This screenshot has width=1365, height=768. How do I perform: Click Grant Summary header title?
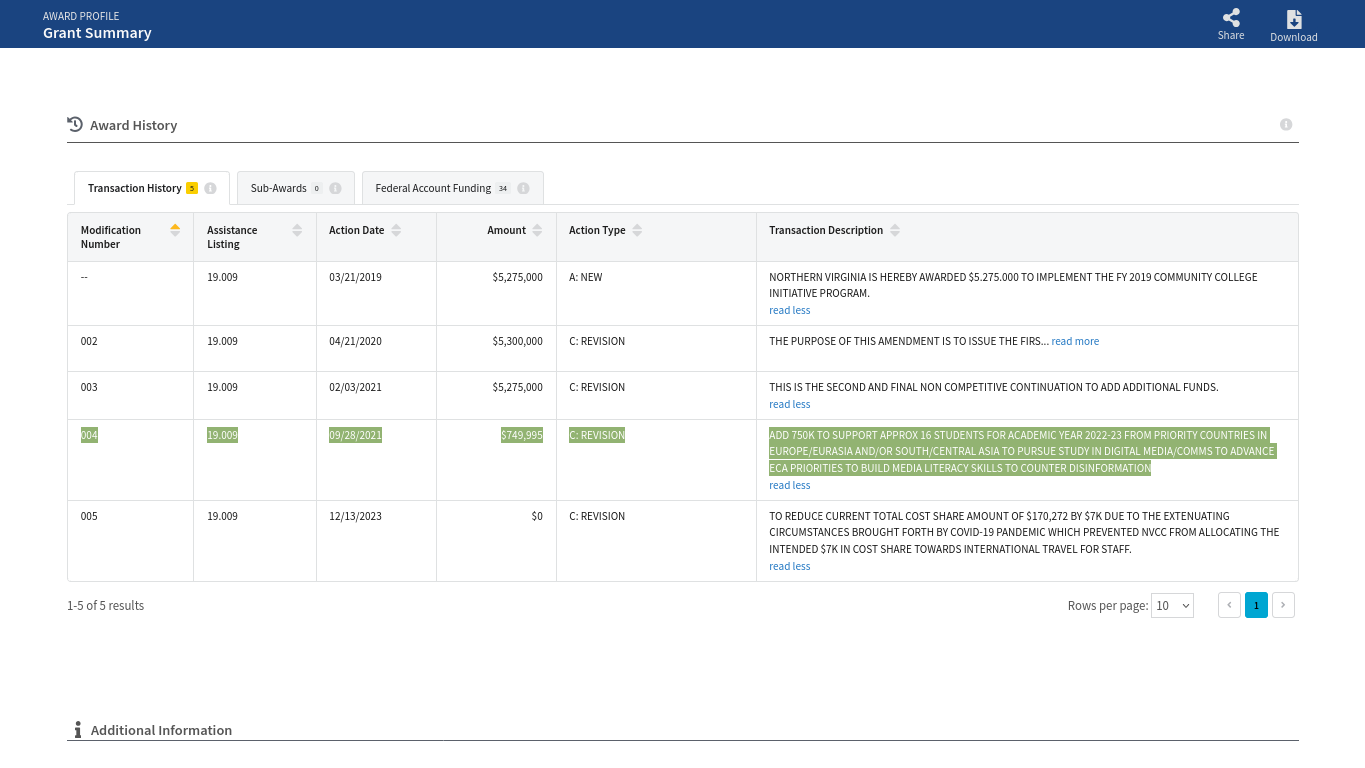point(97,33)
